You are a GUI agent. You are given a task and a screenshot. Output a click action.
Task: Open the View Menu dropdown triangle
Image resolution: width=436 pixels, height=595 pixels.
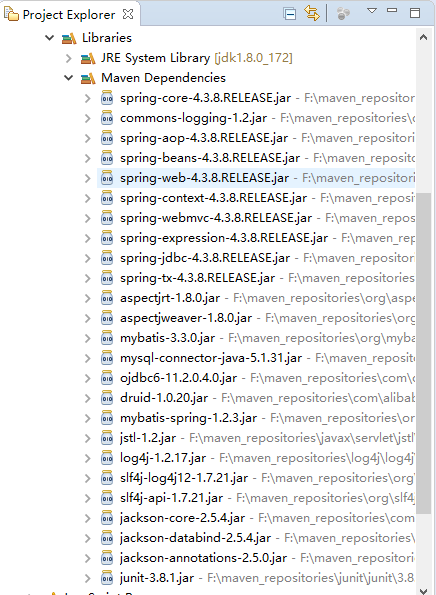pyautogui.click(x=372, y=11)
